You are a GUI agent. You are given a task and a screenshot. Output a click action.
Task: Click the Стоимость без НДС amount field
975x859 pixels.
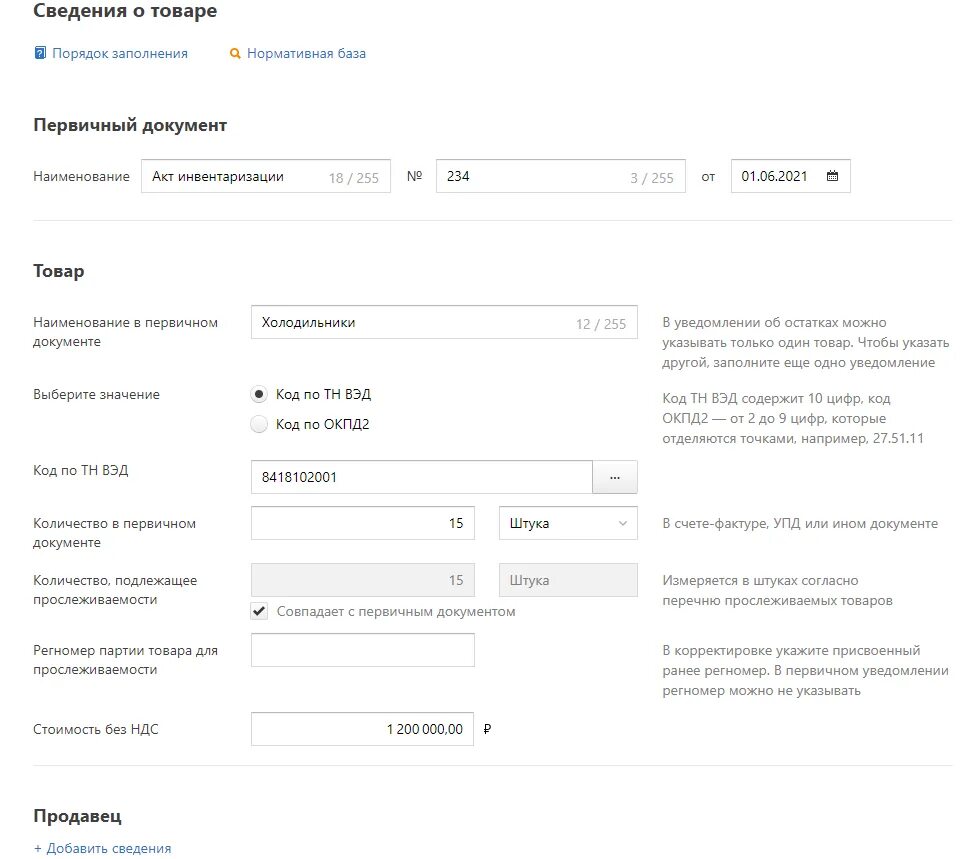363,729
